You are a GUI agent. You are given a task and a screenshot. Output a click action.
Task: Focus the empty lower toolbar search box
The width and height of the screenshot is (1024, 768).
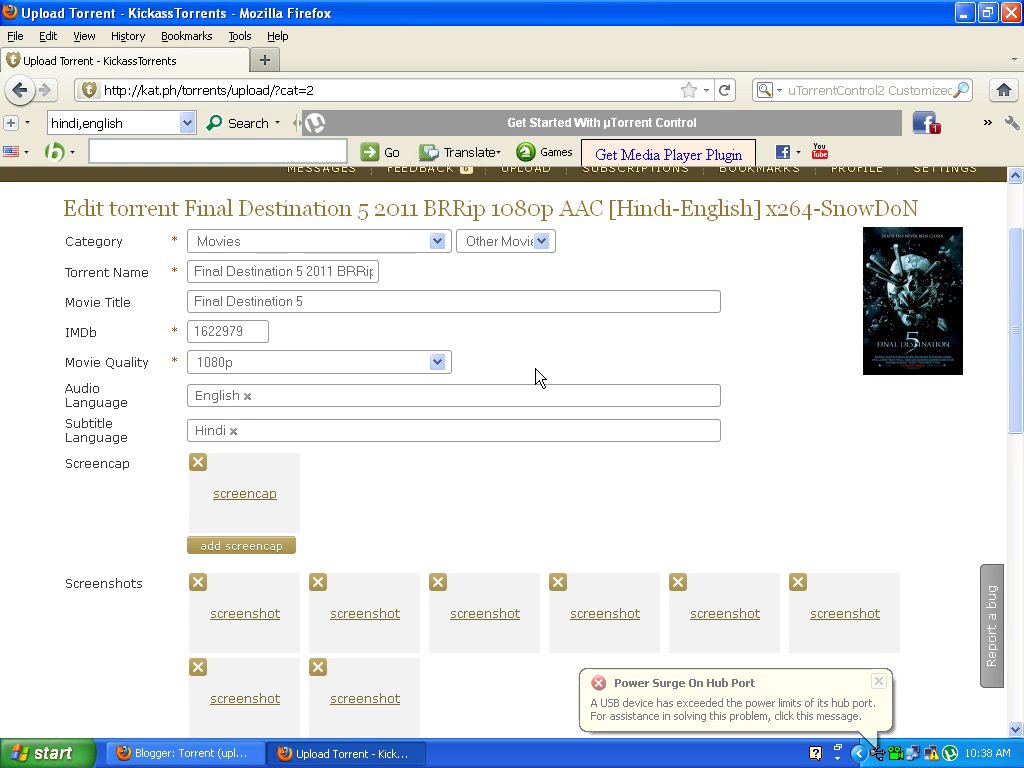[217, 152]
